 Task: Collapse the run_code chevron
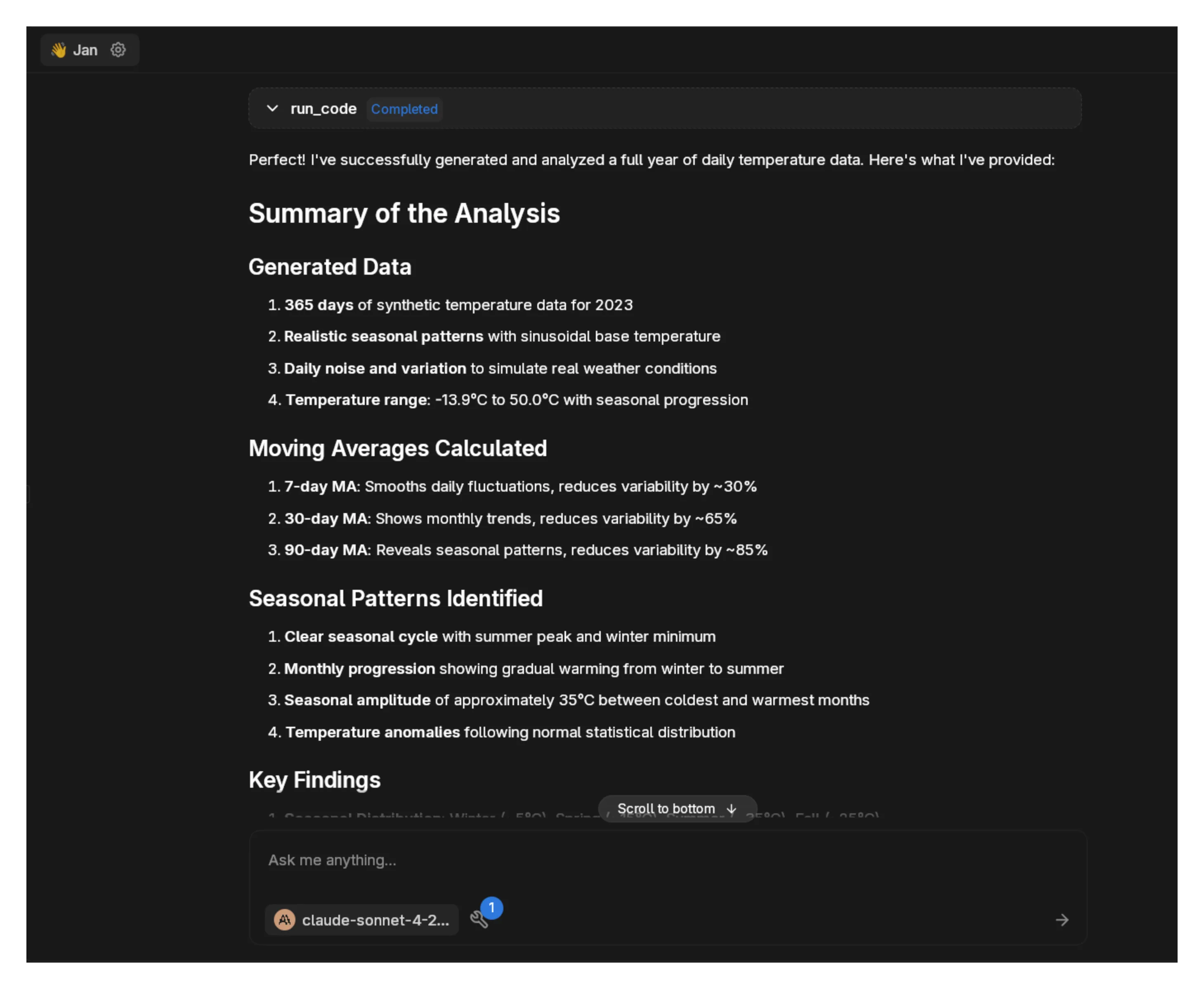coord(272,108)
